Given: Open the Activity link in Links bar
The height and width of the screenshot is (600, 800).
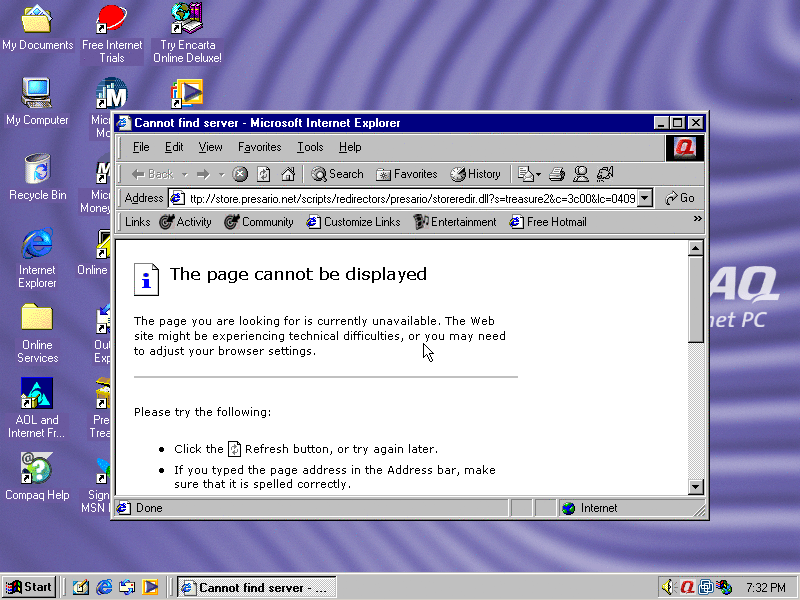Looking at the screenshot, I should 185,222.
